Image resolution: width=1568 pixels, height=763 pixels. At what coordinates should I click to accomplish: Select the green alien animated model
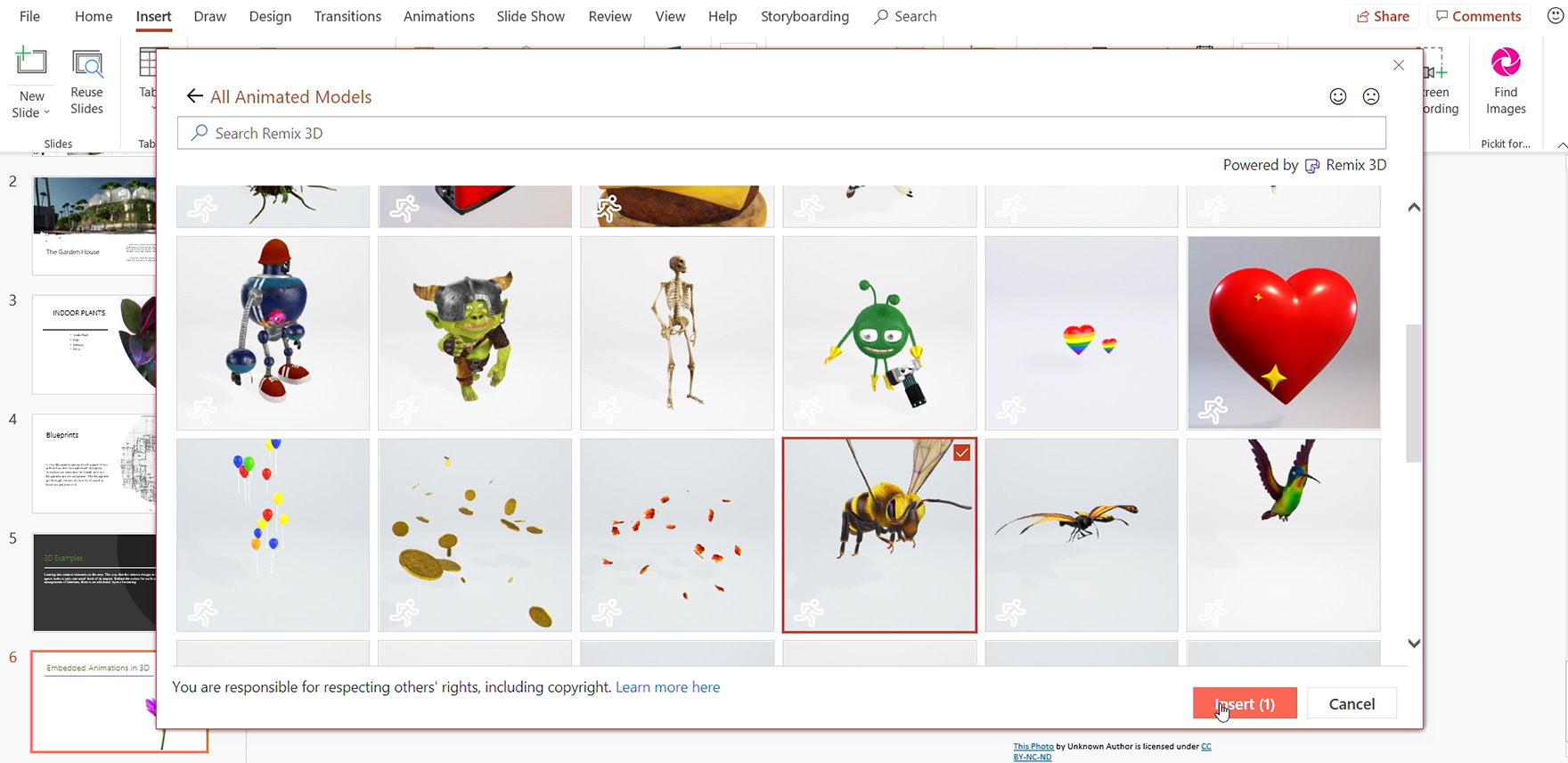[879, 332]
